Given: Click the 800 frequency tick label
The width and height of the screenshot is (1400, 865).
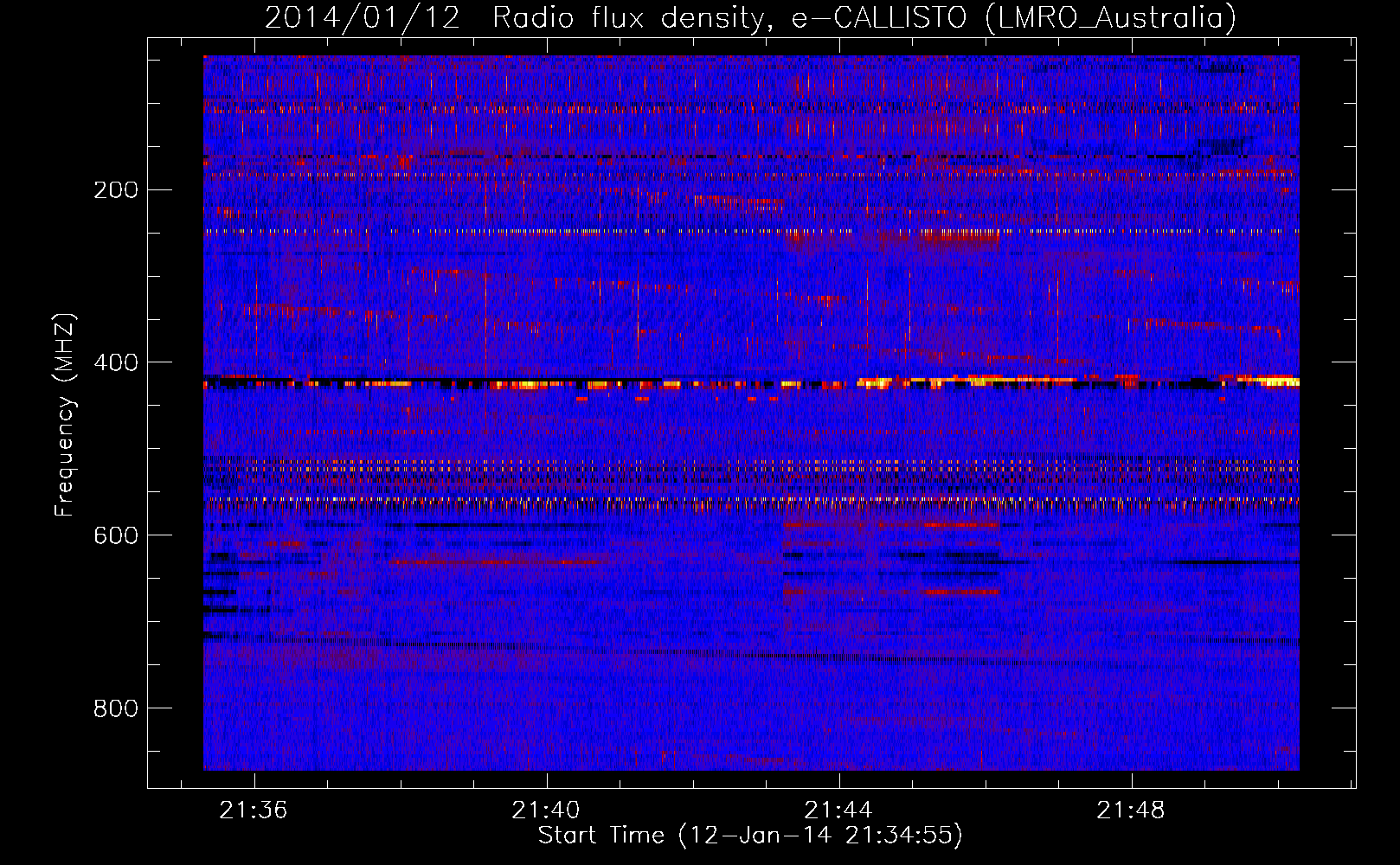Looking at the screenshot, I should point(116,708).
